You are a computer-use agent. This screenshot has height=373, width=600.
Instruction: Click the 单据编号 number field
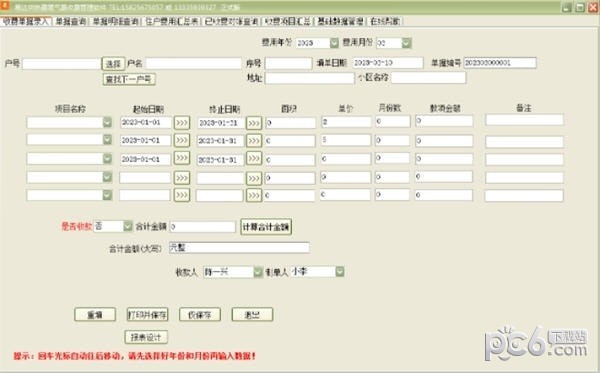tap(500, 63)
